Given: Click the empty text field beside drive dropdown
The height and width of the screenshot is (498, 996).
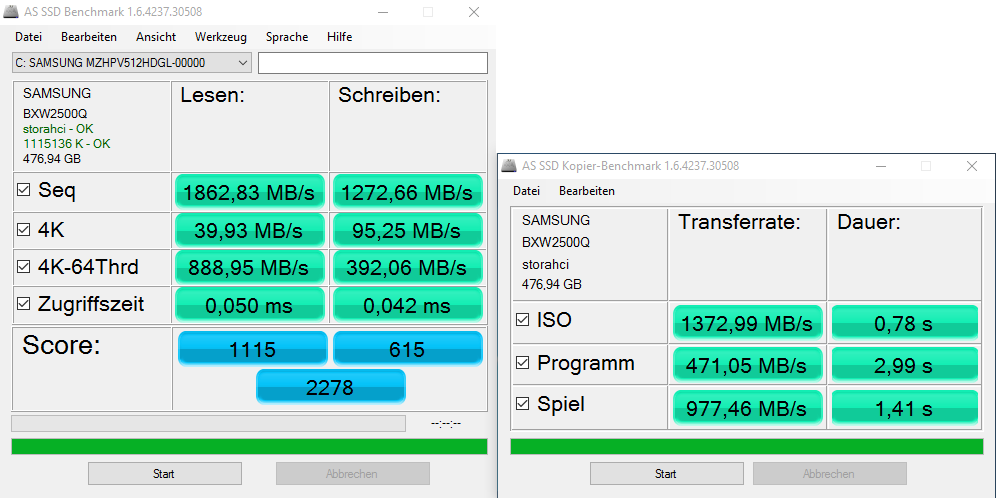Looking at the screenshot, I should tap(373, 63).
